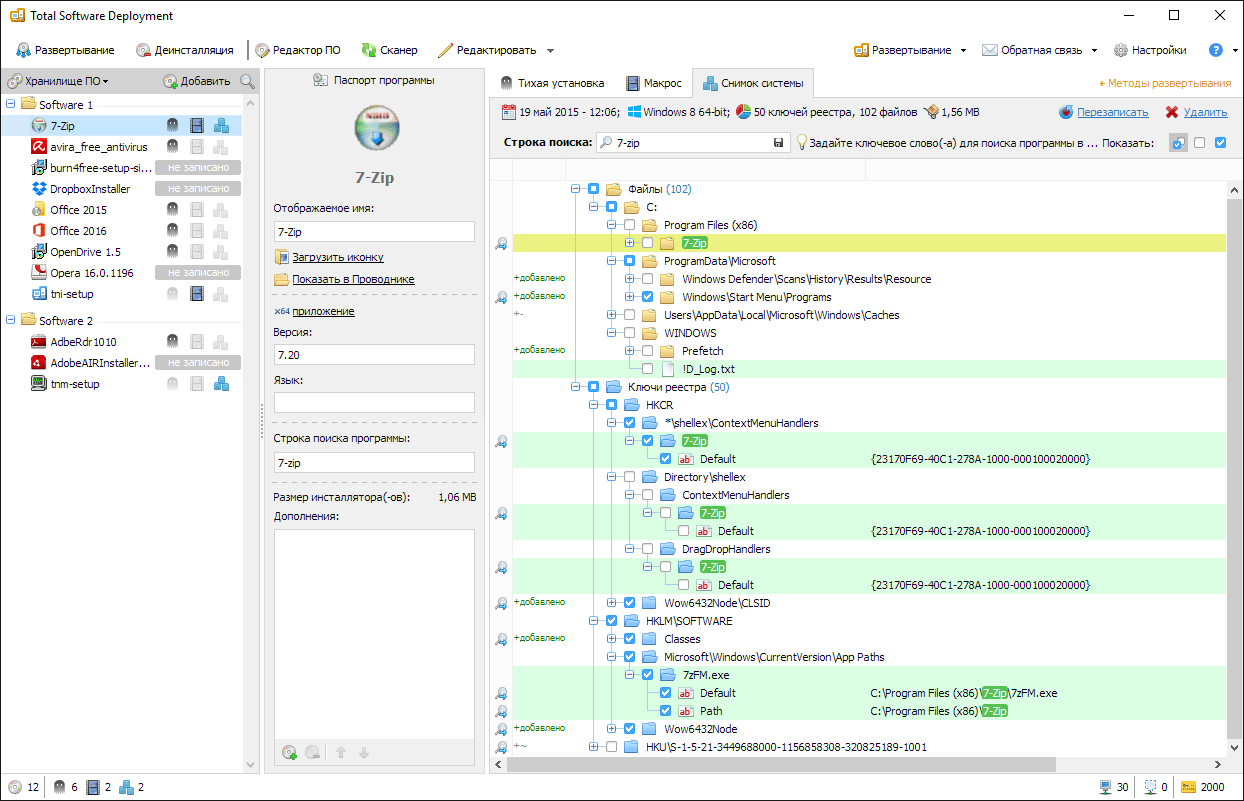Screen dimensions: 1244x801
Task: Open the Scanner tool in the toolbar
Action: (389, 50)
